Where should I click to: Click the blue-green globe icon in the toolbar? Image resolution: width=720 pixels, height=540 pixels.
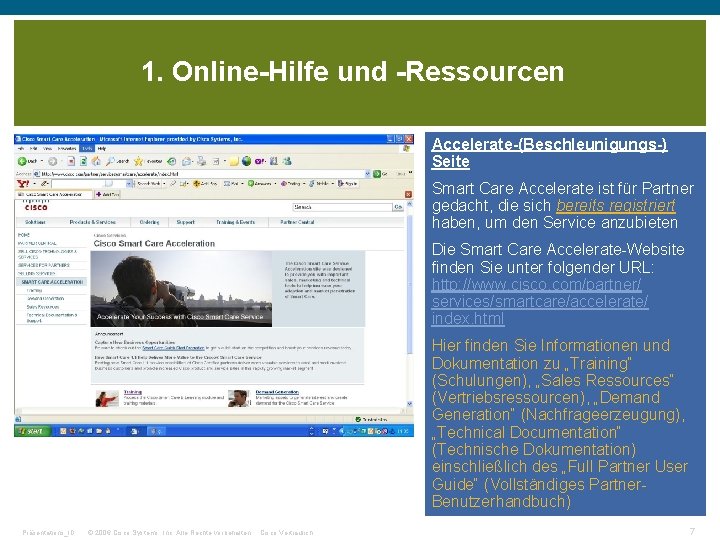[x=247, y=161]
